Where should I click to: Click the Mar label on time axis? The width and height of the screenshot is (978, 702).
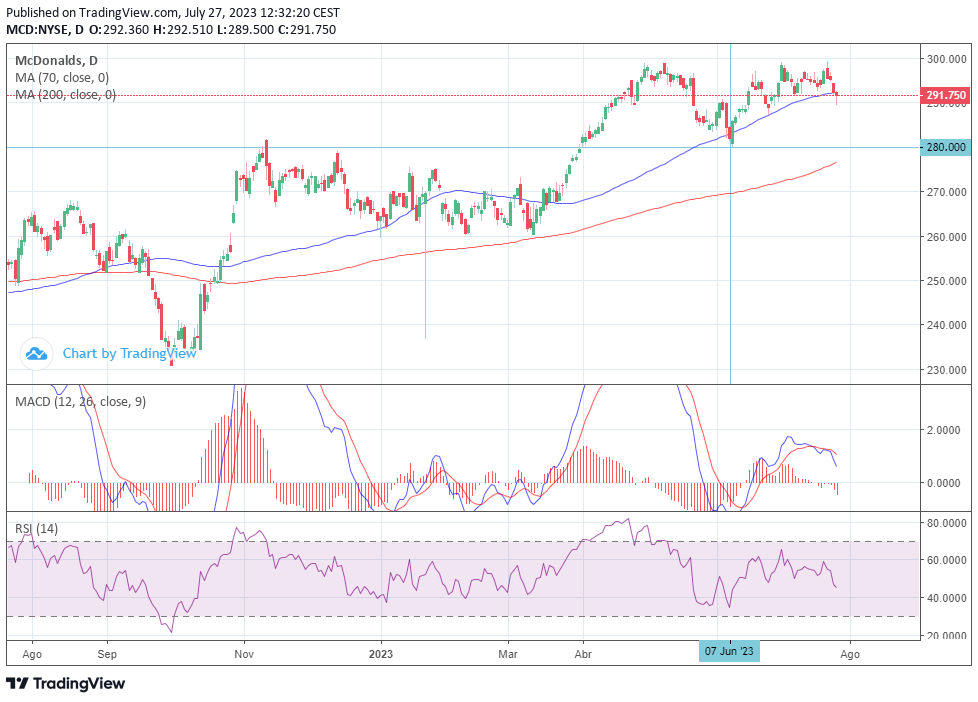508,654
